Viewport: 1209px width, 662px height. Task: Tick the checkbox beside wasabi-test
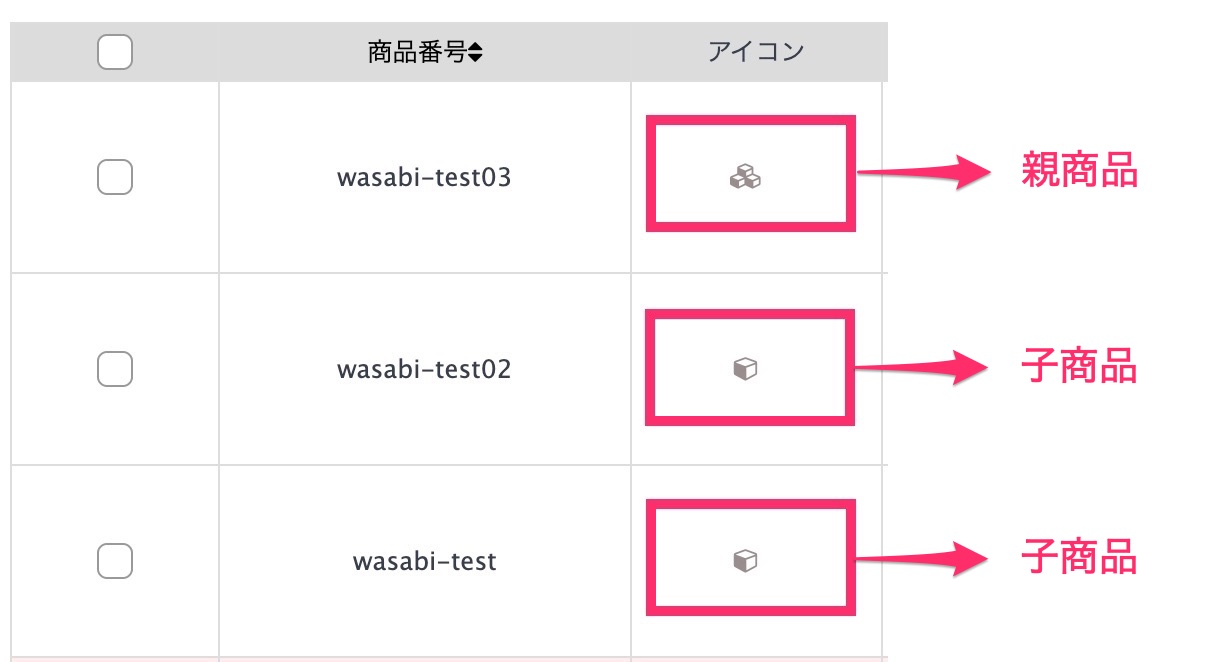[x=115, y=561]
